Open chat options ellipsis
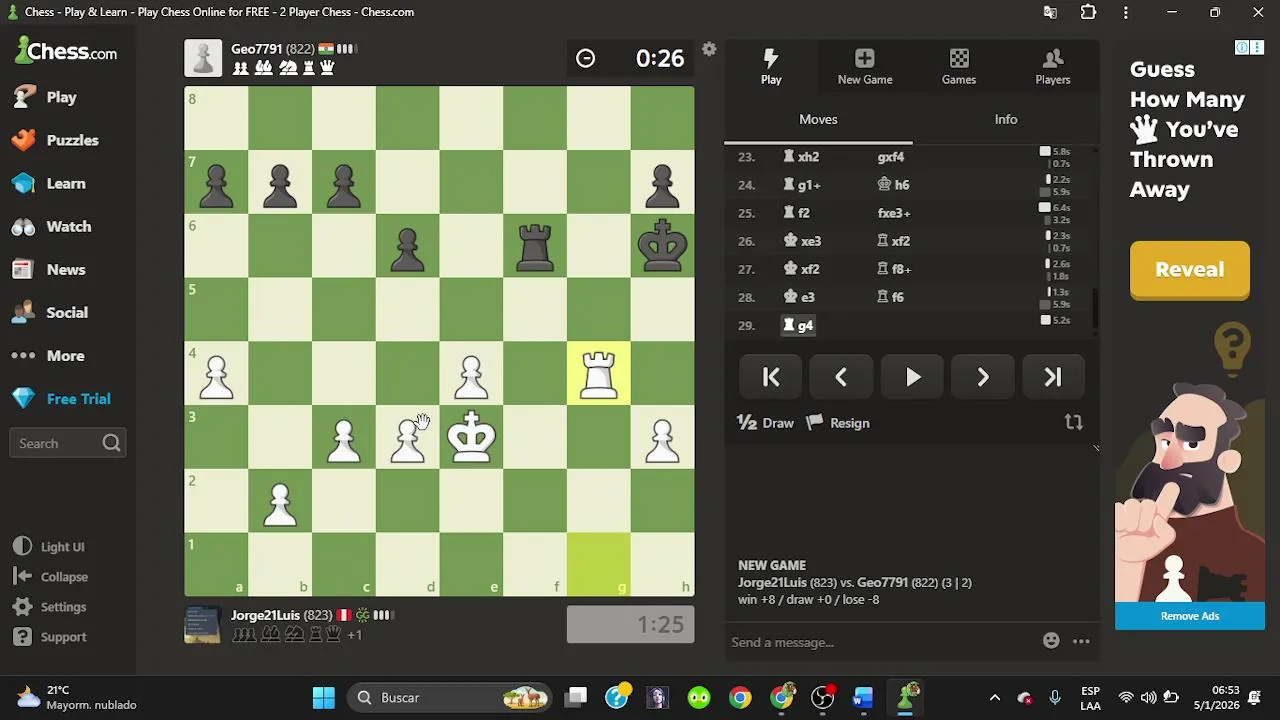The width and height of the screenshot is (1280, 720). coord(1081,641)
